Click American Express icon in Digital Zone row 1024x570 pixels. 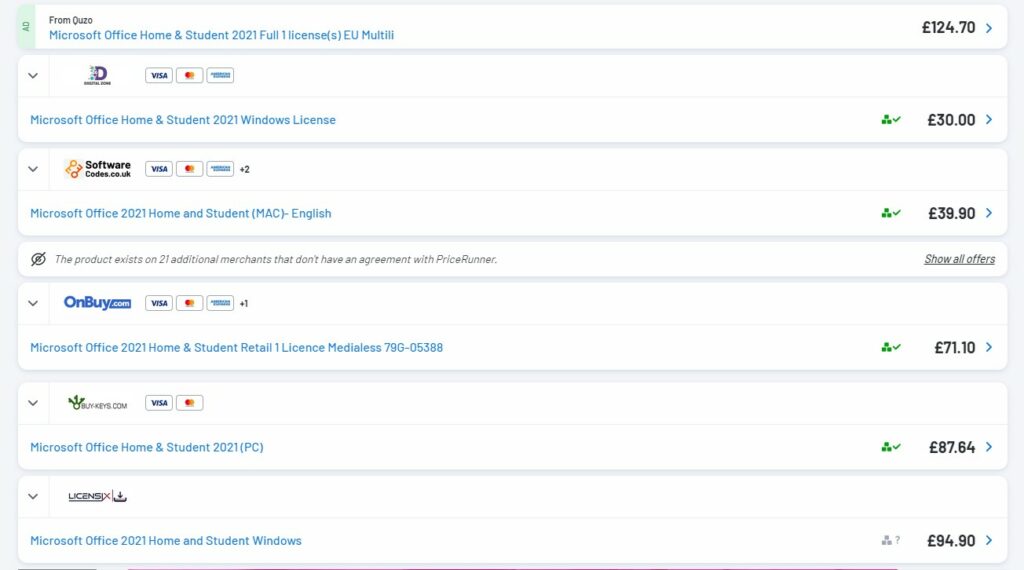[220, 76]
